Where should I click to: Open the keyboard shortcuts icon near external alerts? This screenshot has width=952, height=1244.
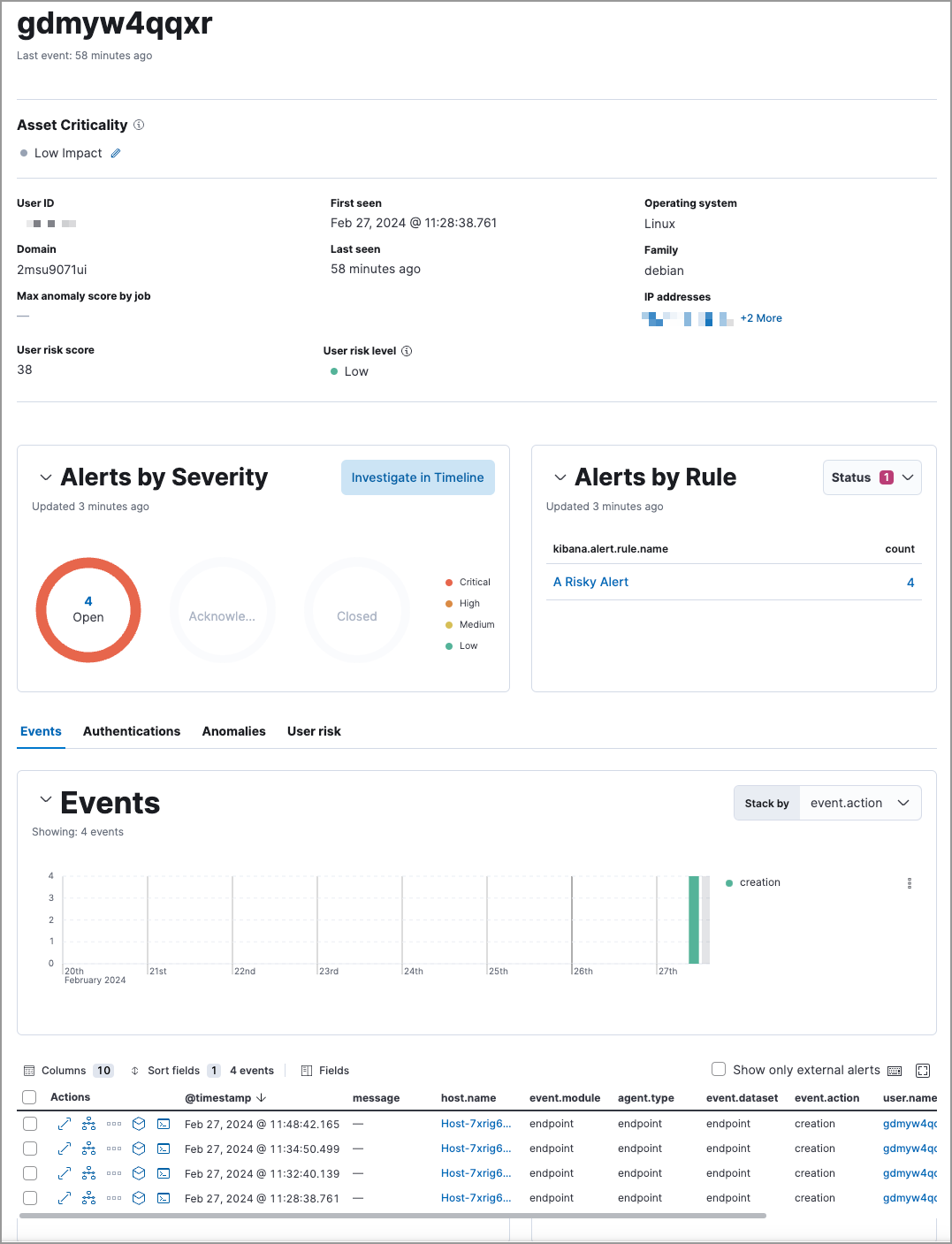895,1070
